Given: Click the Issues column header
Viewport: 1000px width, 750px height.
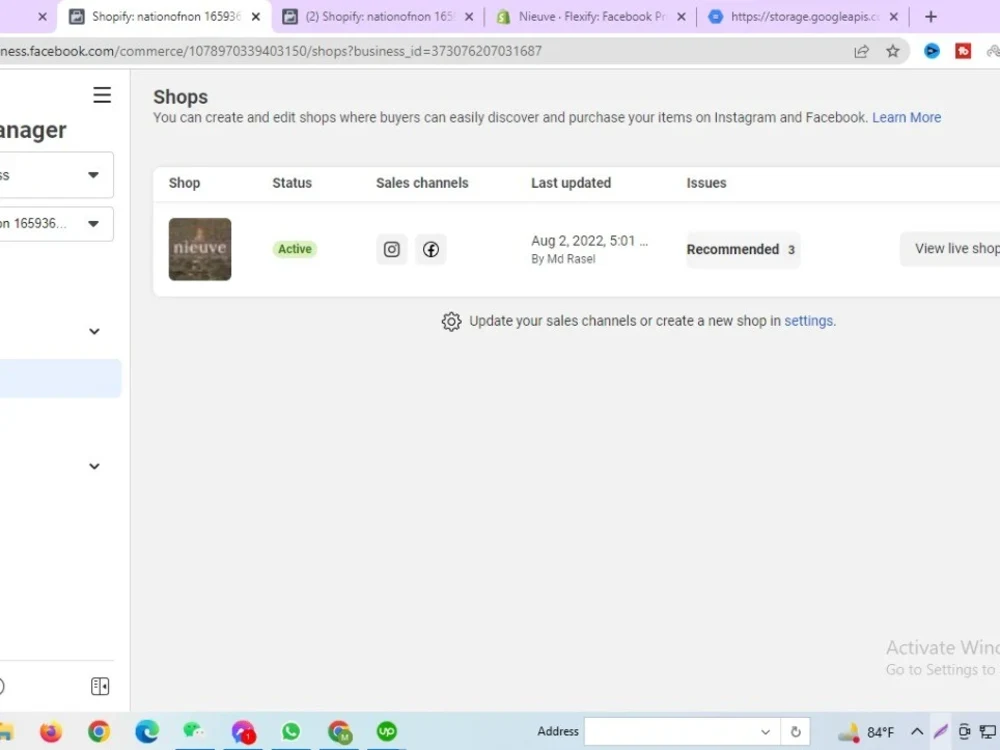Looking at the screenshot, I should pos(706,183).
